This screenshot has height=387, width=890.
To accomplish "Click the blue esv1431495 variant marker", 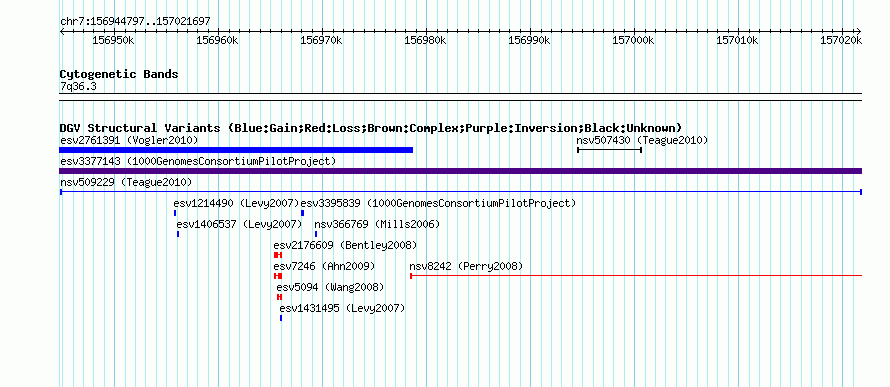I will point(280,318).
